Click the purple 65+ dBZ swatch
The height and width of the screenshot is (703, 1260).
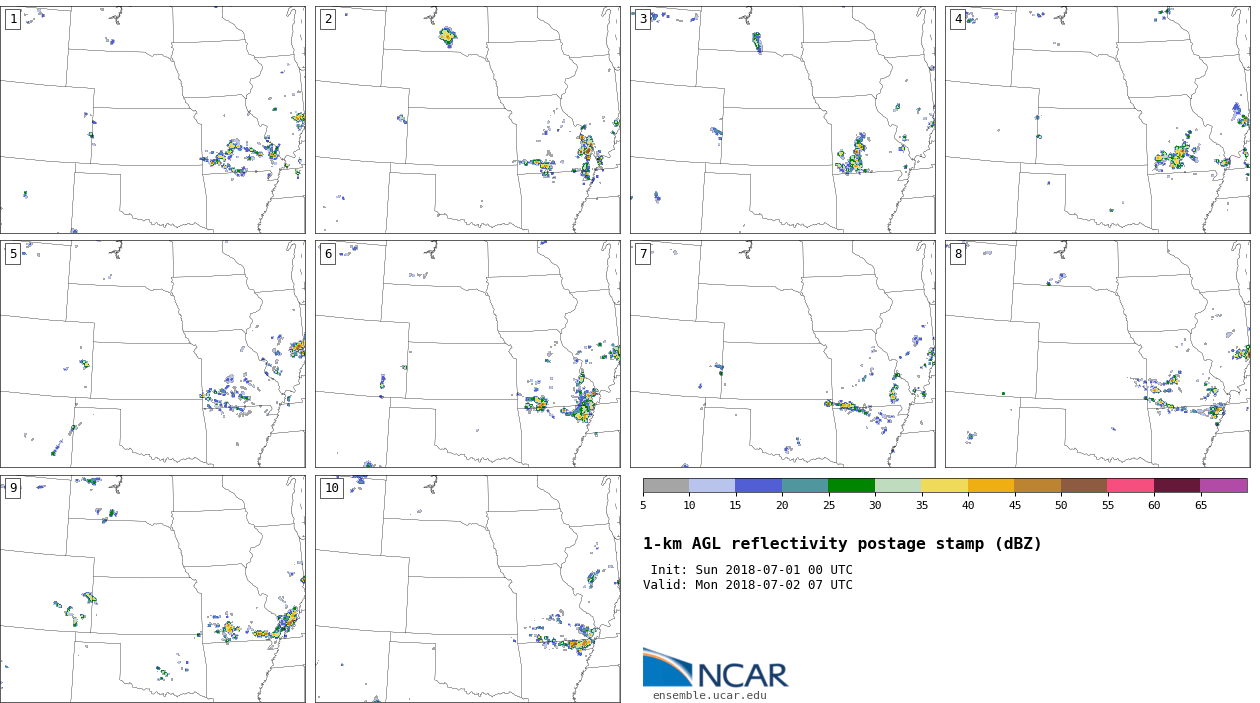coord(1223,485)
